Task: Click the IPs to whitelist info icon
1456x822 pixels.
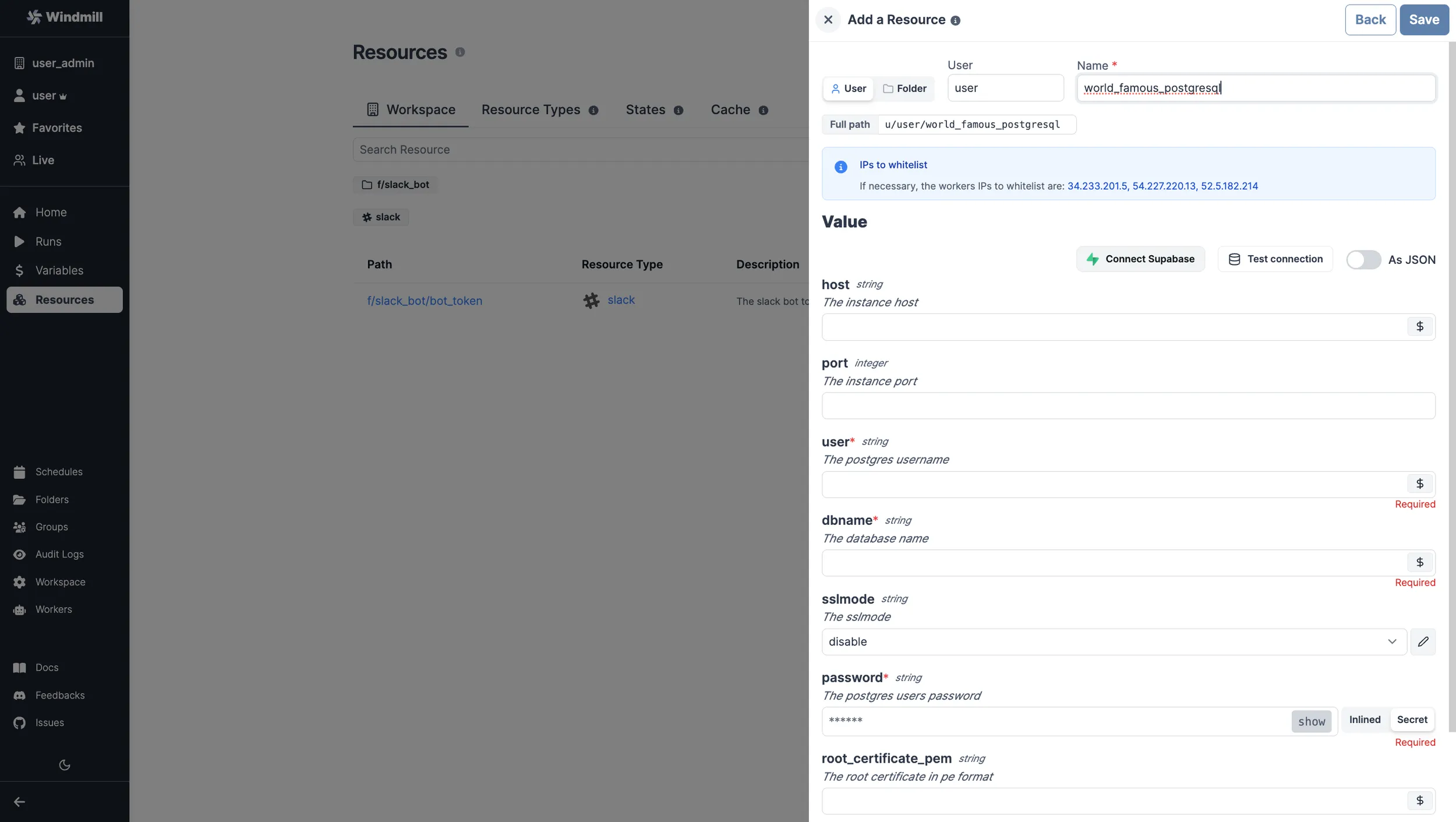Action: [840, 167]
